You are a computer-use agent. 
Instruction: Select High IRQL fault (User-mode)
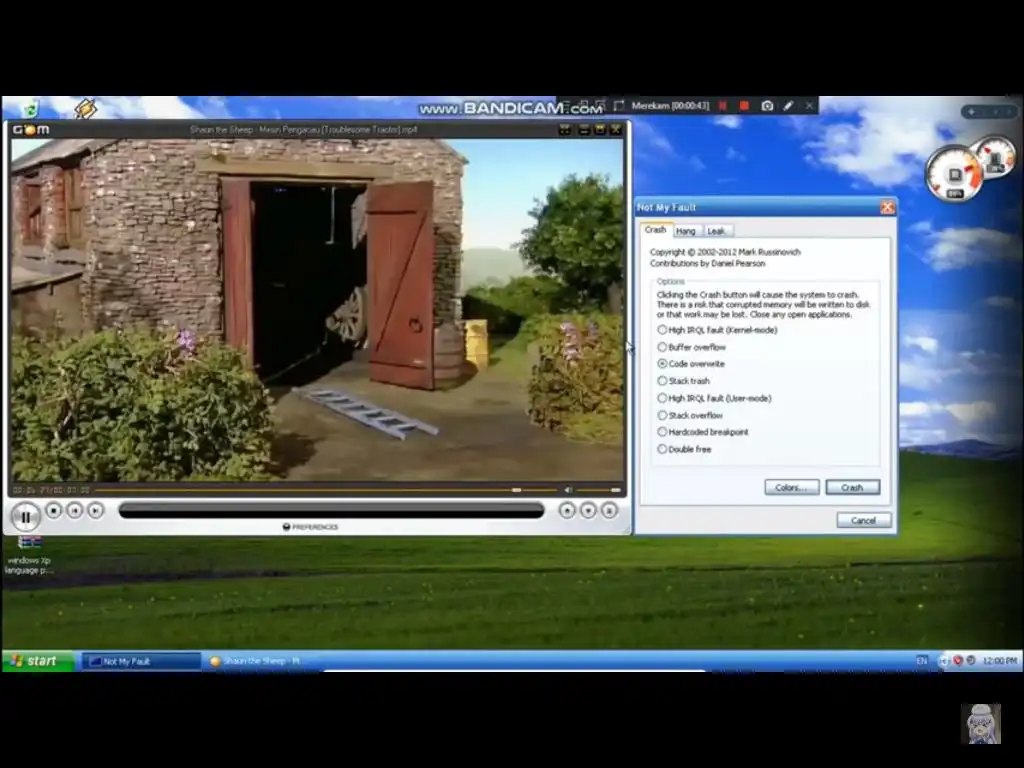click(x=714, y=398)
